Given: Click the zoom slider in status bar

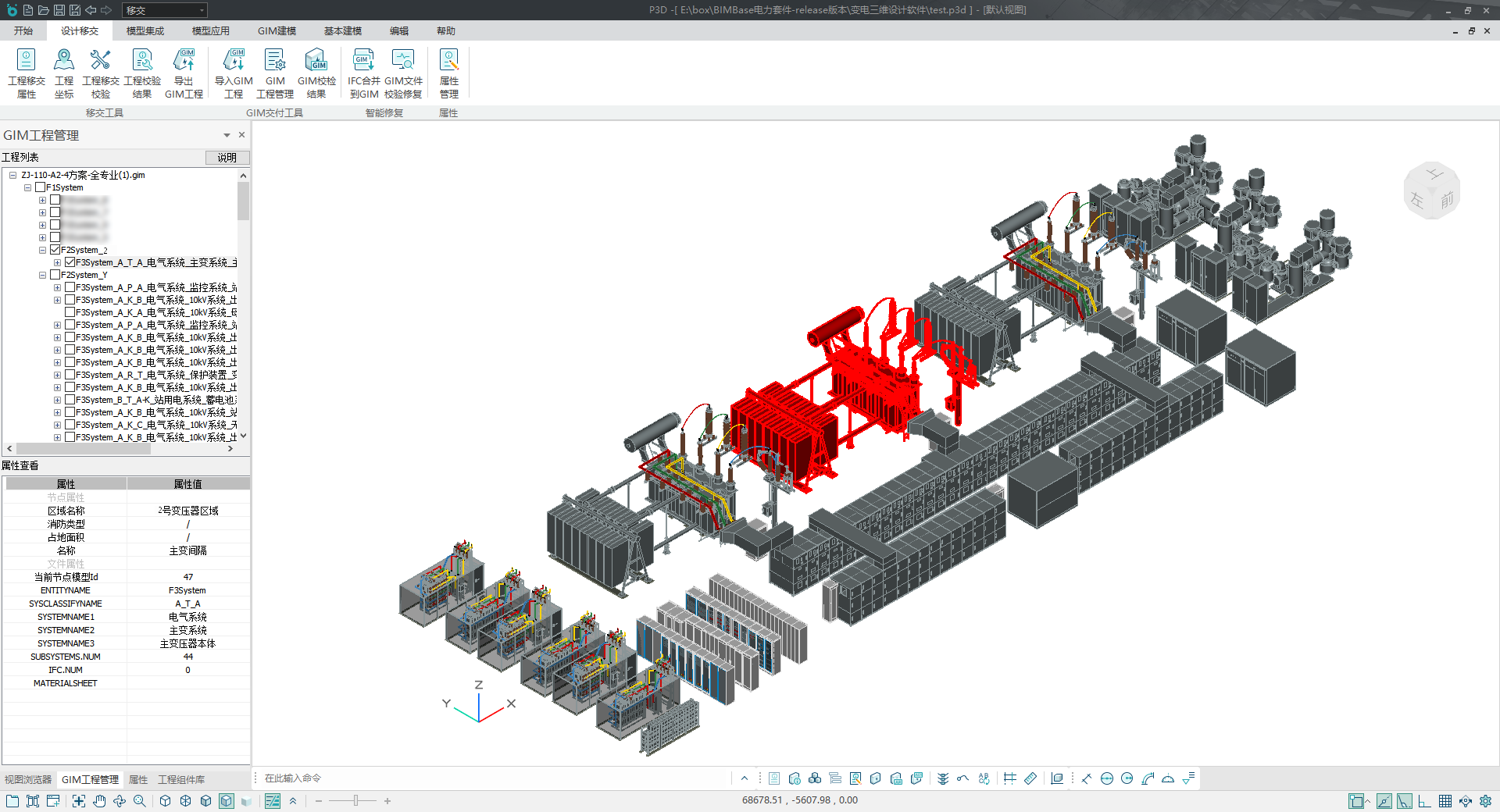Looking at the screenshot, I should pos(355,800).
